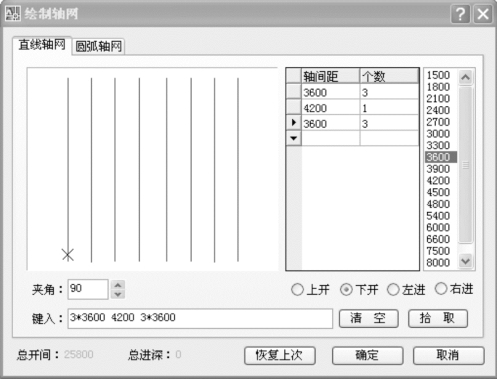Image resolution: width=497 pixels, height=379 pixels.
Task: Pick 8000 in the spacing list
Action: (438, 262)
